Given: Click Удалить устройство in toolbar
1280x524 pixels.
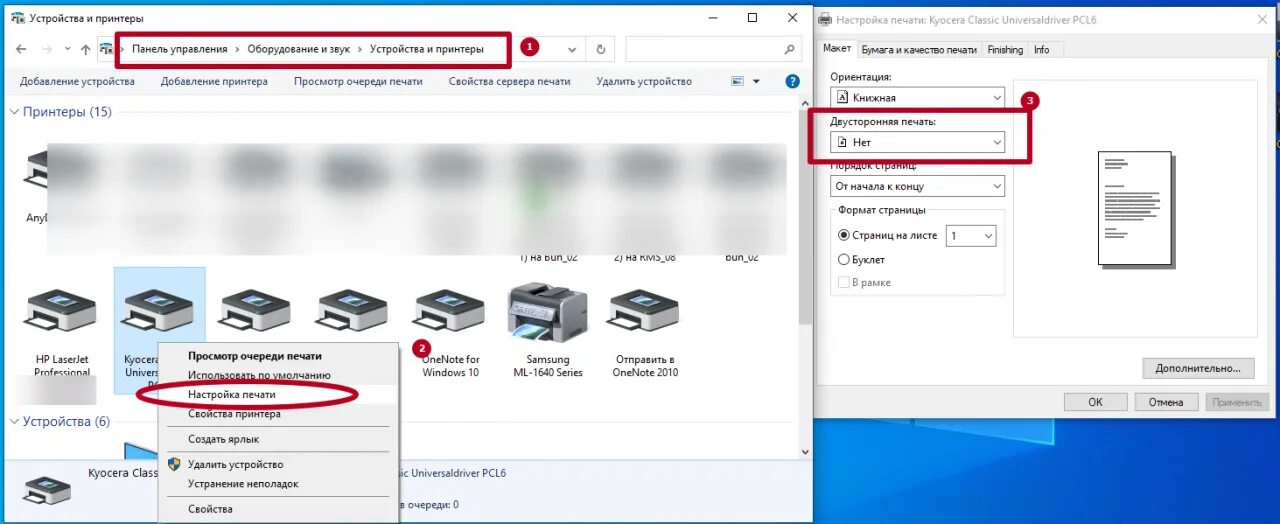Looking at the screenshot, I should [644, 82].
